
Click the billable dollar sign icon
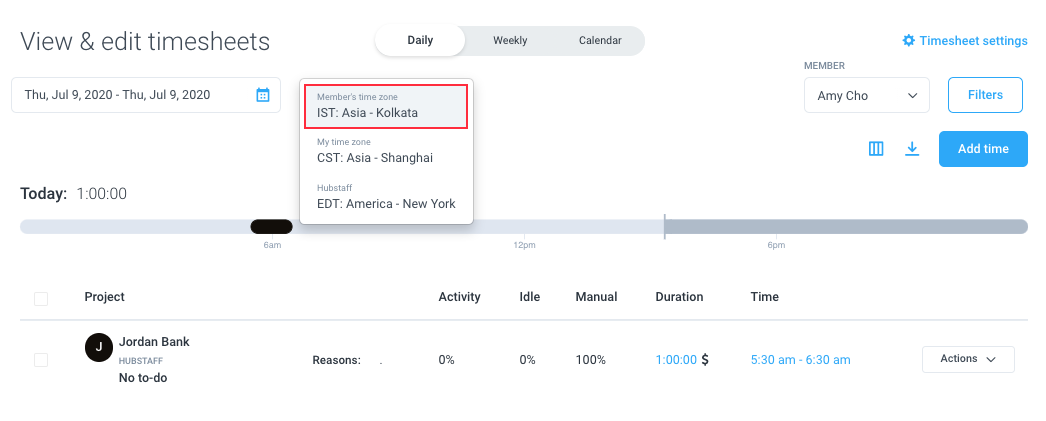click(x=705, y=360)
